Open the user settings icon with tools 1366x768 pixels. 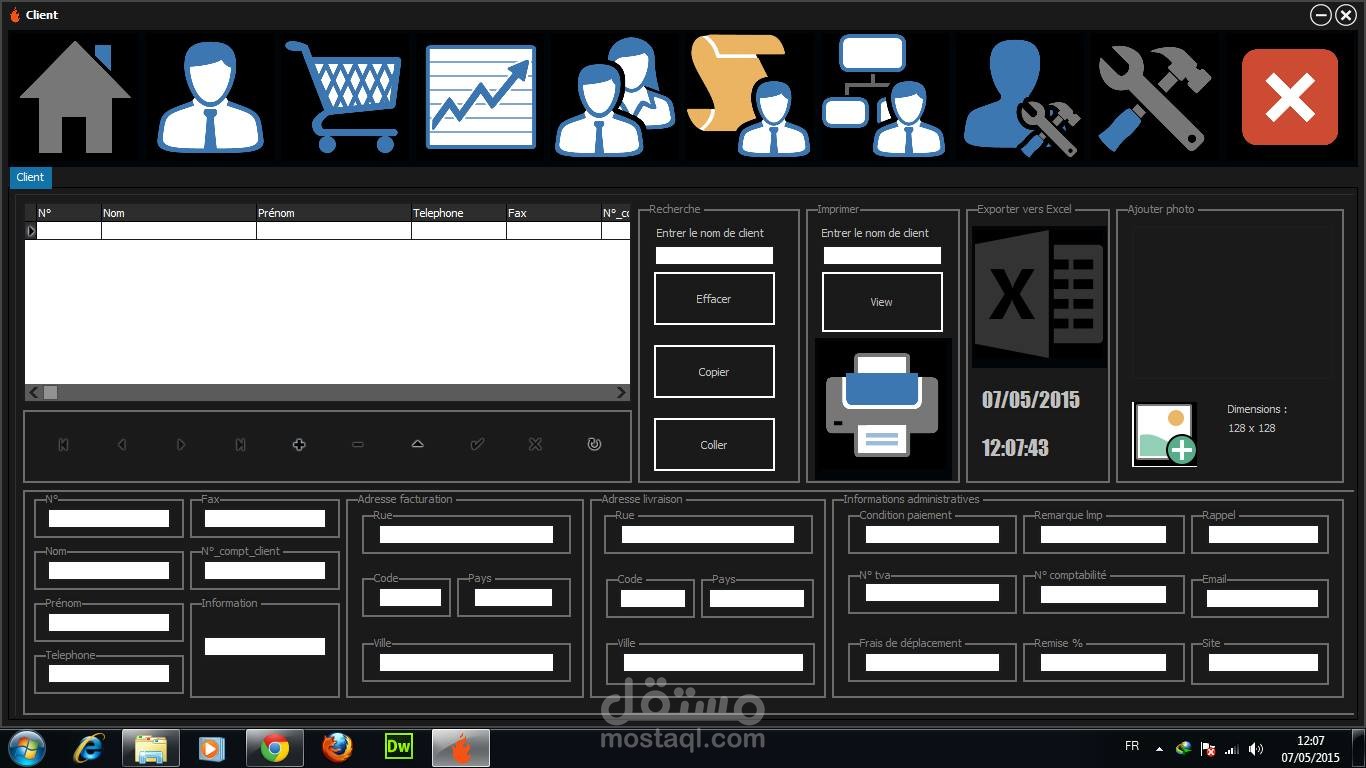pyautogui.click(x=1021, y=97)
